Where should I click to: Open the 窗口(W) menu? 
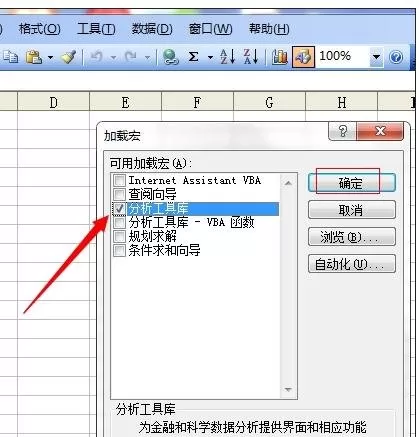pos(210,29)
